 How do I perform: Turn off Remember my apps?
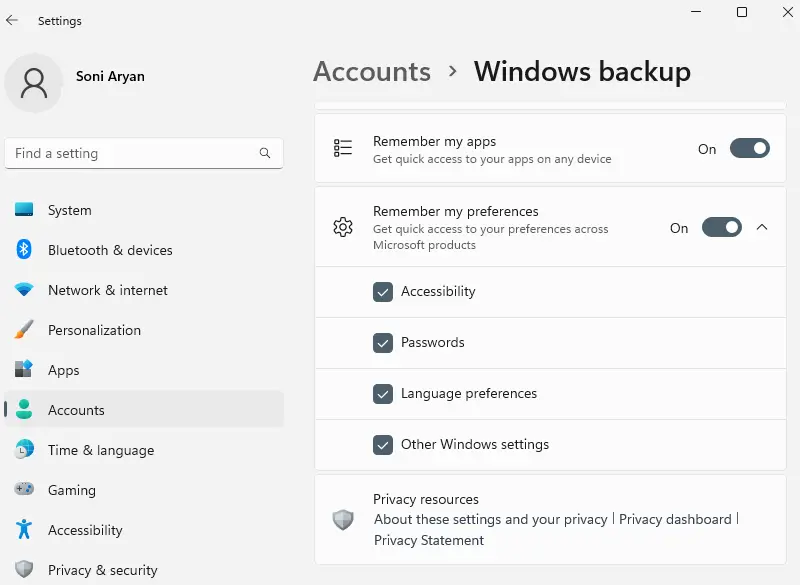tap(749, 148)
